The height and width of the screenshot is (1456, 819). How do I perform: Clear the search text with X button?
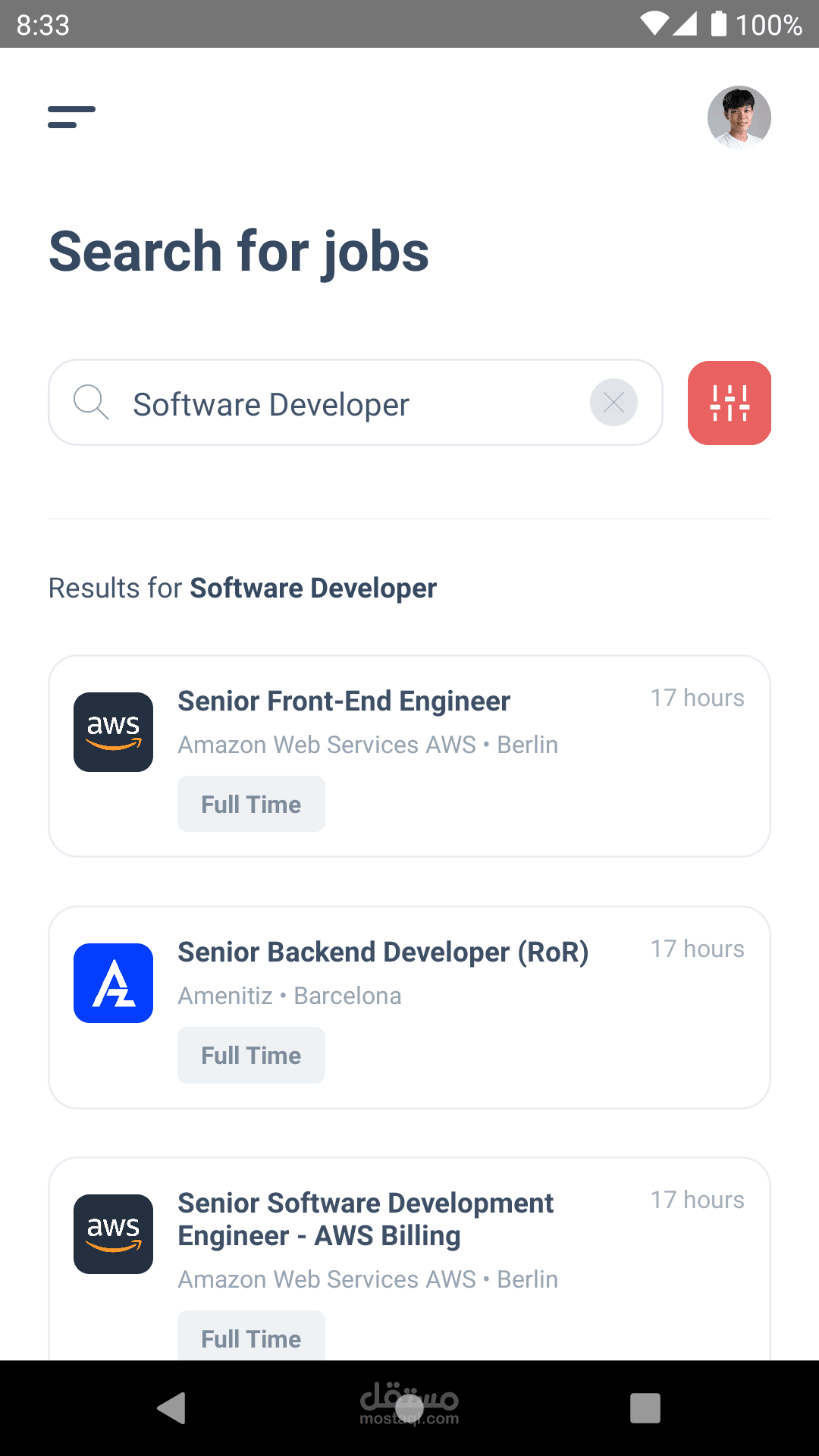pyautogui.click(x=613, y=402)
